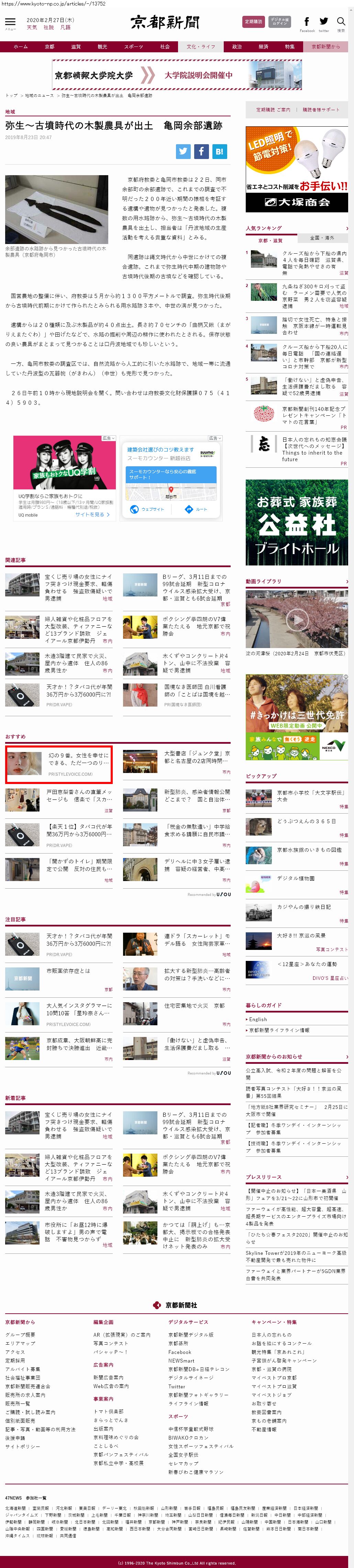The image size is (354, 1568).
Task: Share article via blue Twitter button
Action: tap(183, 151)
